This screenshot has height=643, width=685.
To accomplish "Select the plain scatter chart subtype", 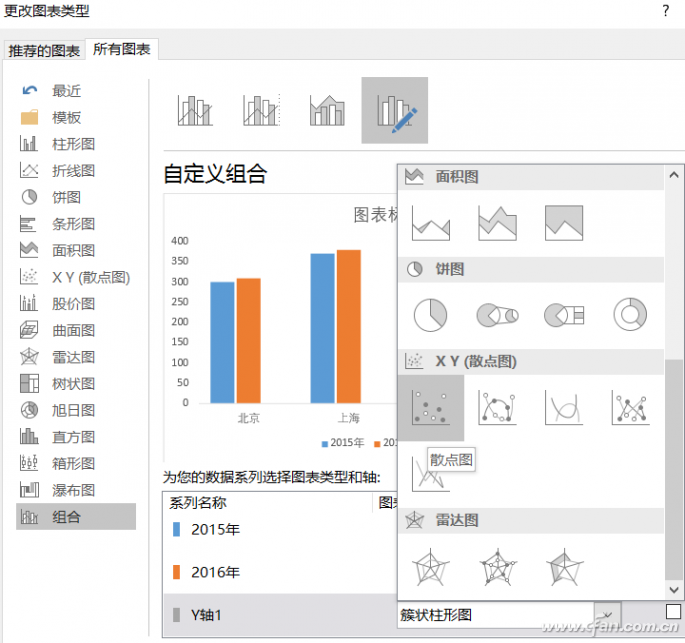I will point(431,408).
